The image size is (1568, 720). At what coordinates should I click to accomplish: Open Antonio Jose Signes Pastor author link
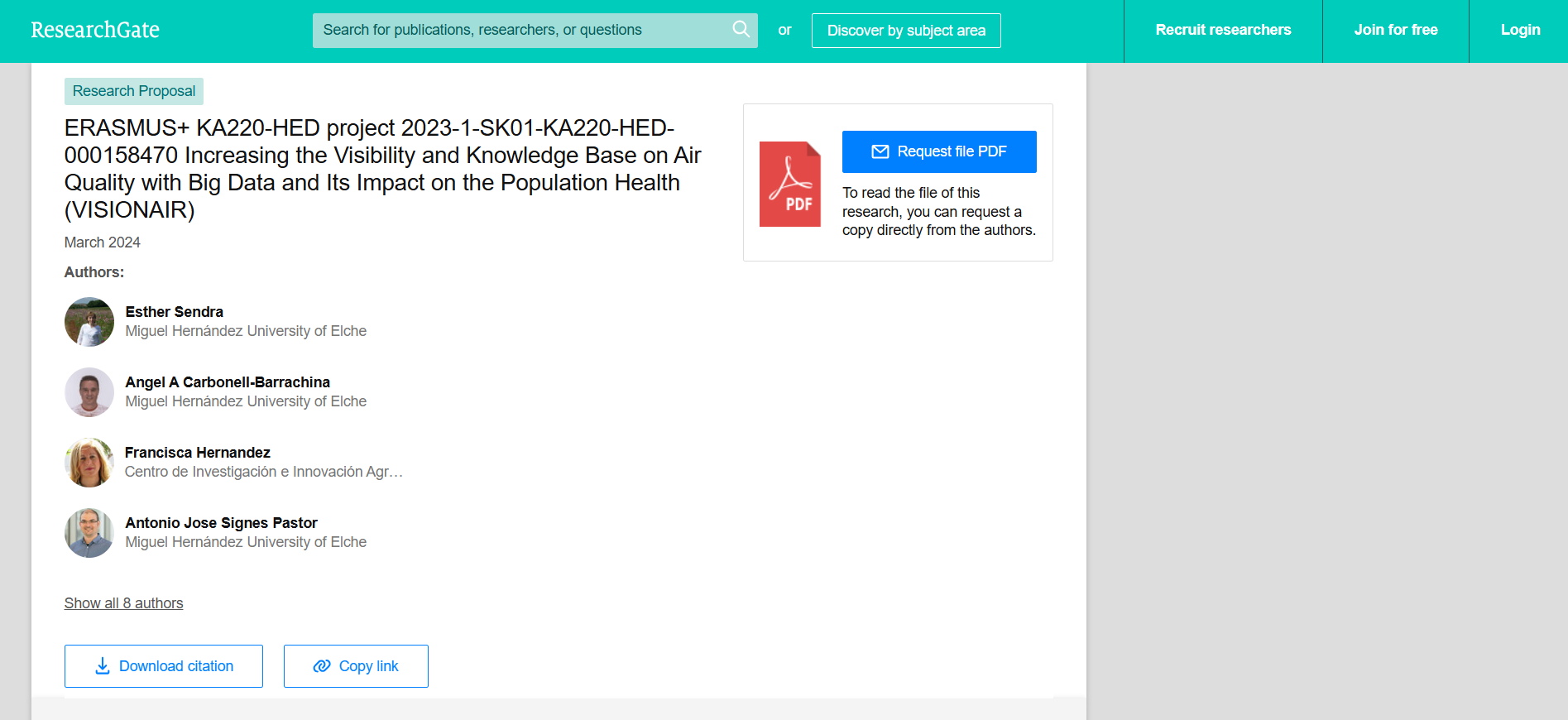click(x=222, y=523)
